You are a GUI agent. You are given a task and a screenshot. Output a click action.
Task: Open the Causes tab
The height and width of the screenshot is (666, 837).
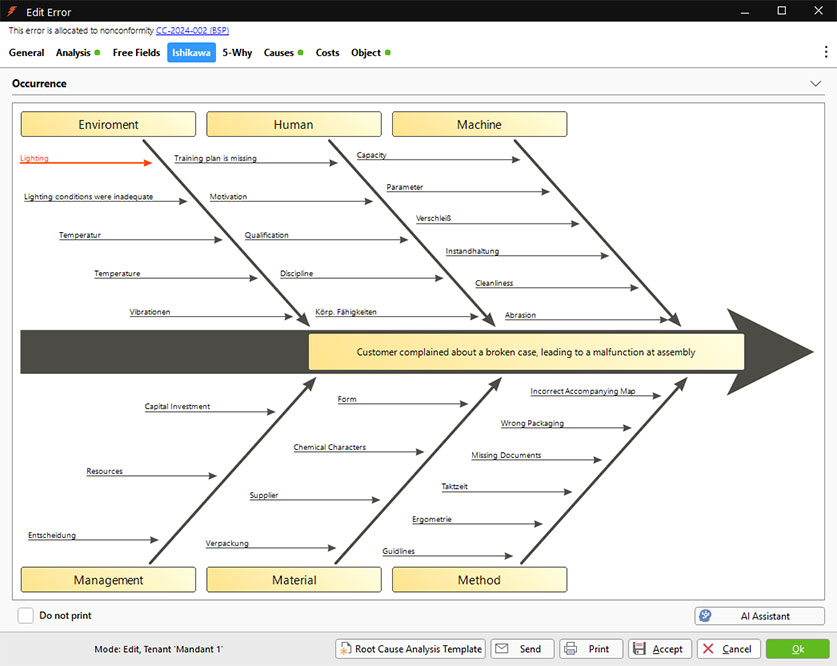(x=278, y=53)
